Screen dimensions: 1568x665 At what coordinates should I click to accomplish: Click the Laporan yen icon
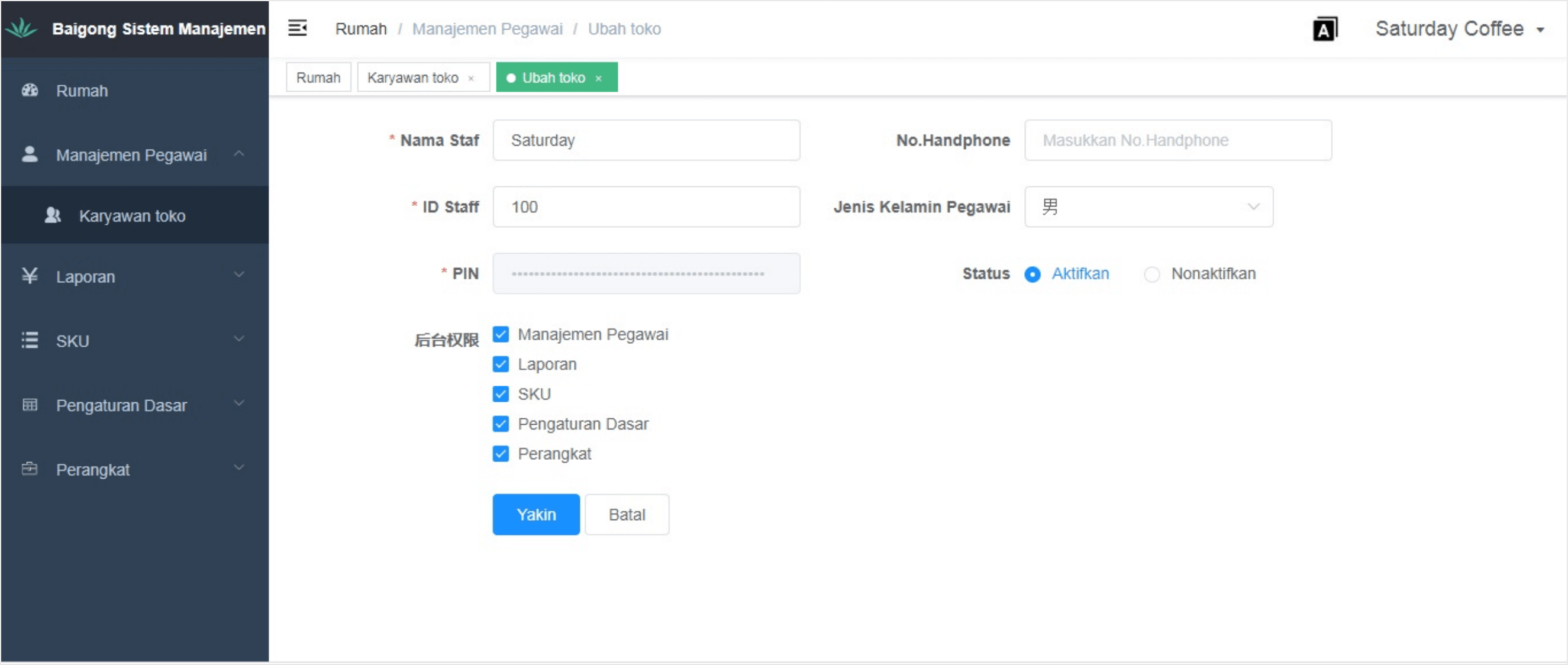[30, 276]
